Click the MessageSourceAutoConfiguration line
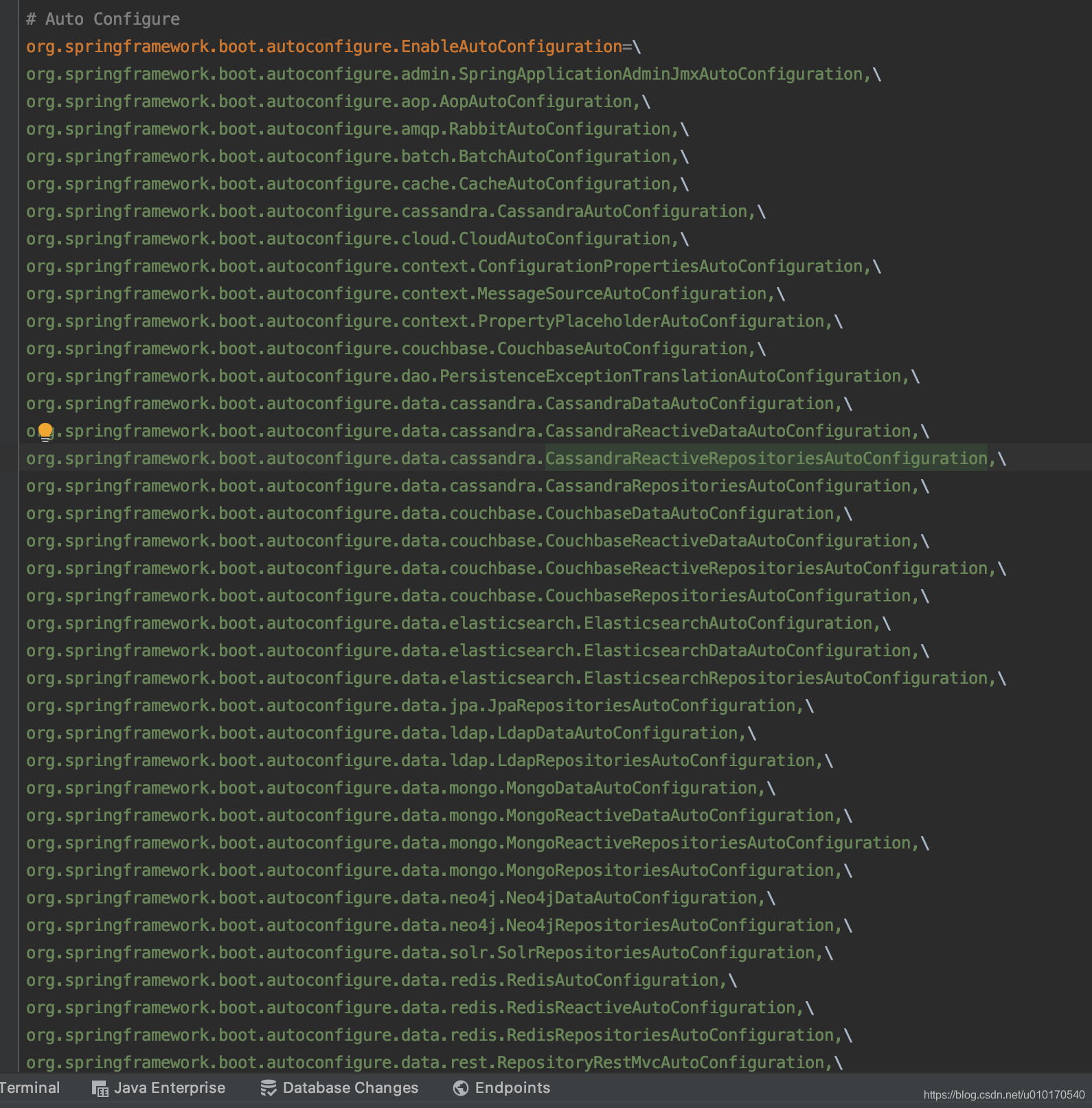 tap(406, 294)
